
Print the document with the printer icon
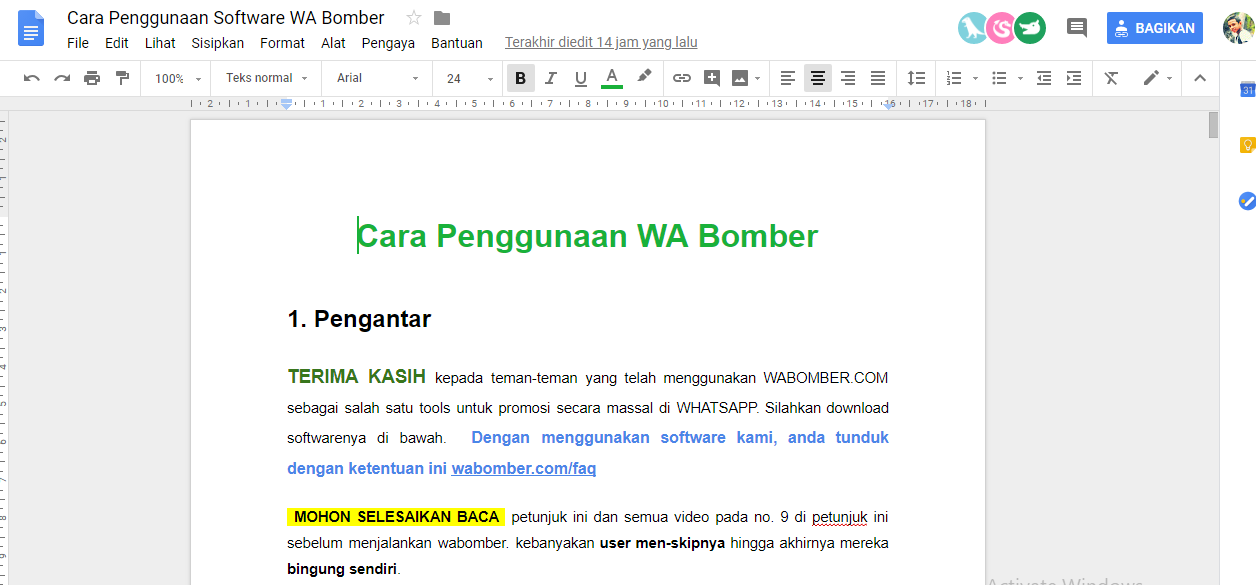[92, 78]
